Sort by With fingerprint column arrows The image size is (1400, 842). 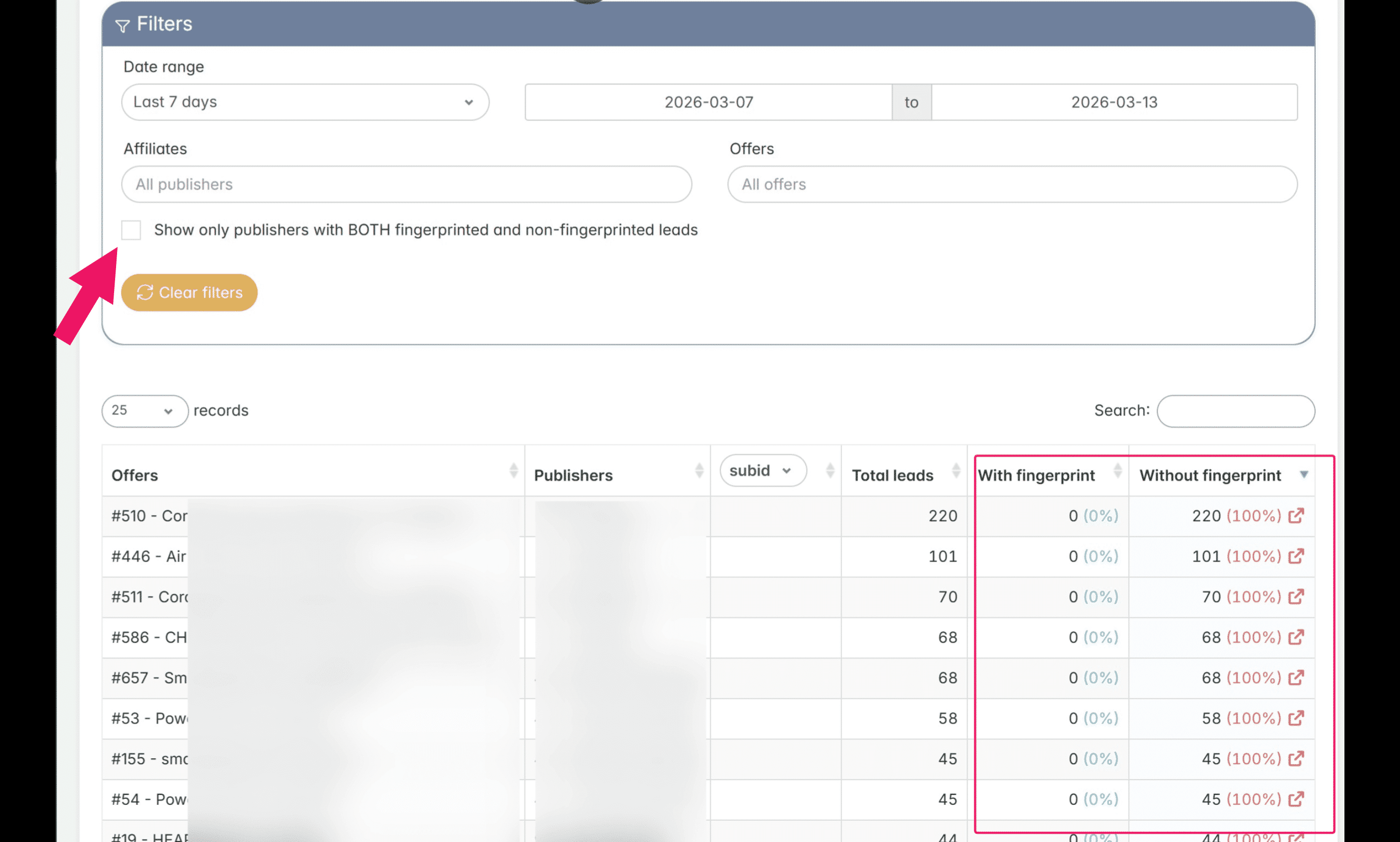coord(1117,471)
